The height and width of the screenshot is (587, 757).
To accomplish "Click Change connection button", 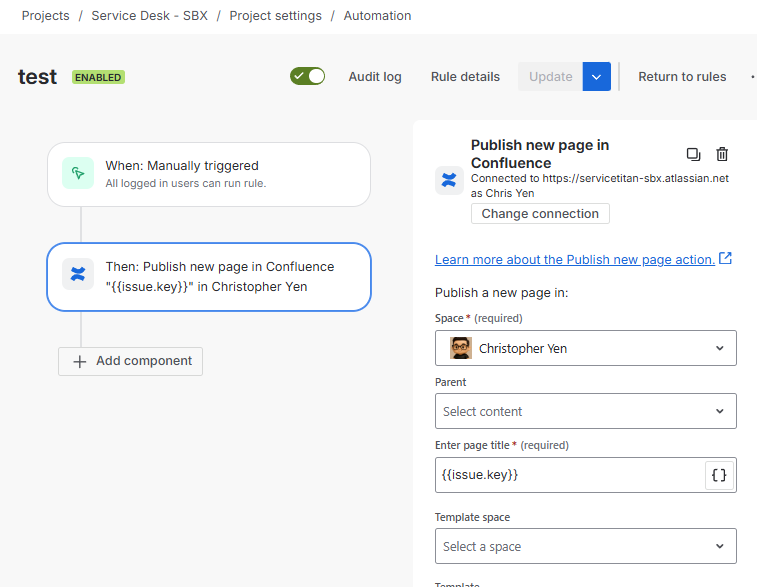I will tap(540, 213).
